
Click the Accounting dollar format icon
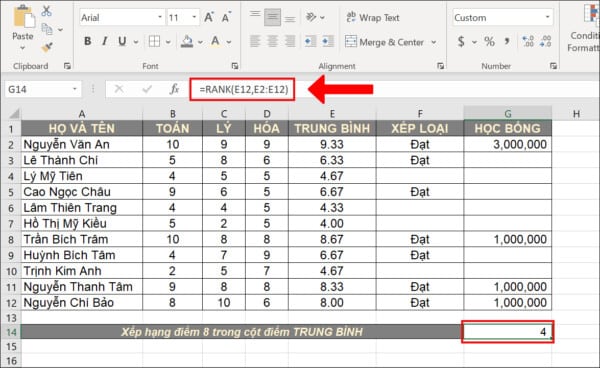coord(461,41)
